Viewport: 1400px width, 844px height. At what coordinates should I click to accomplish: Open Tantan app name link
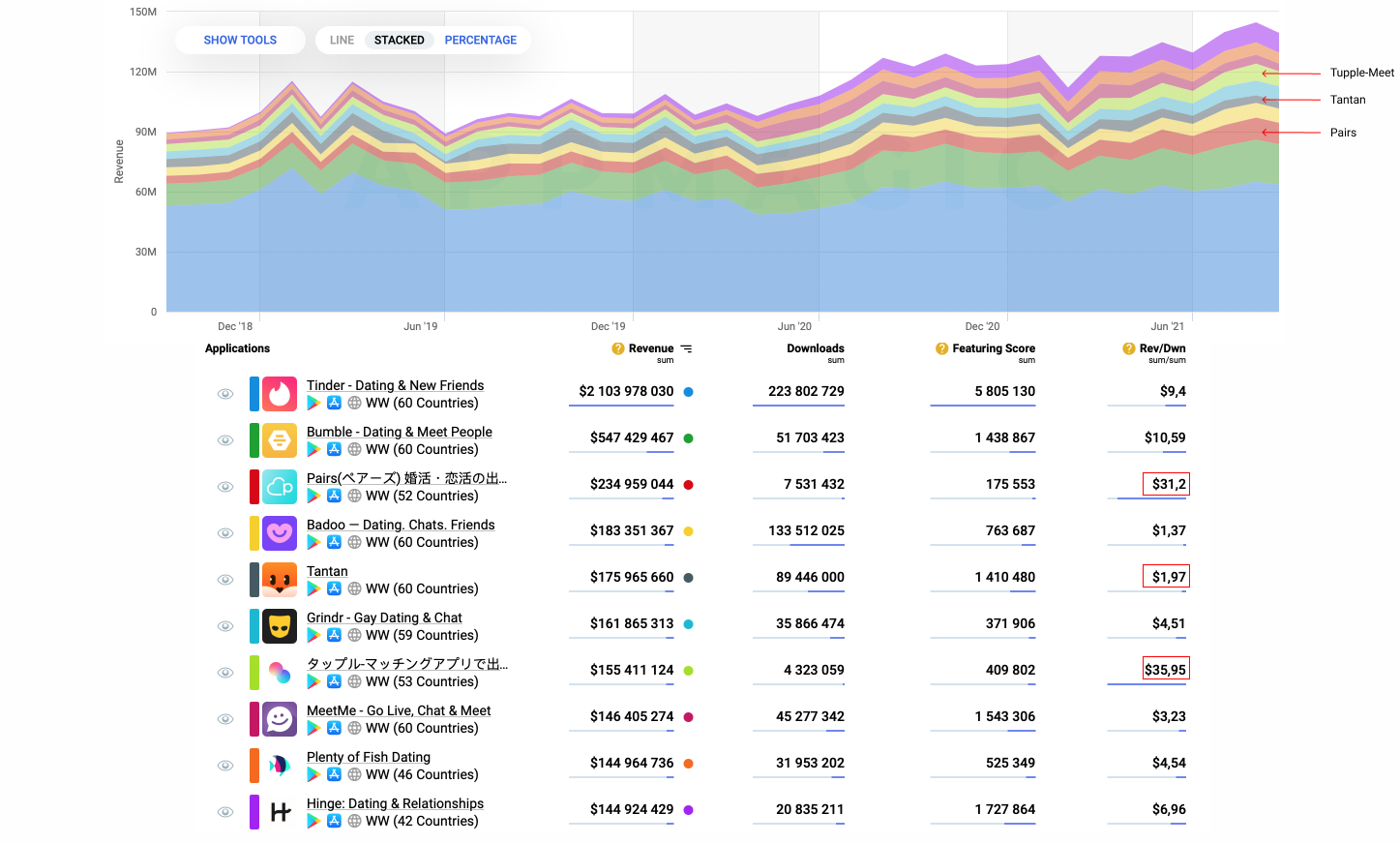327,571
